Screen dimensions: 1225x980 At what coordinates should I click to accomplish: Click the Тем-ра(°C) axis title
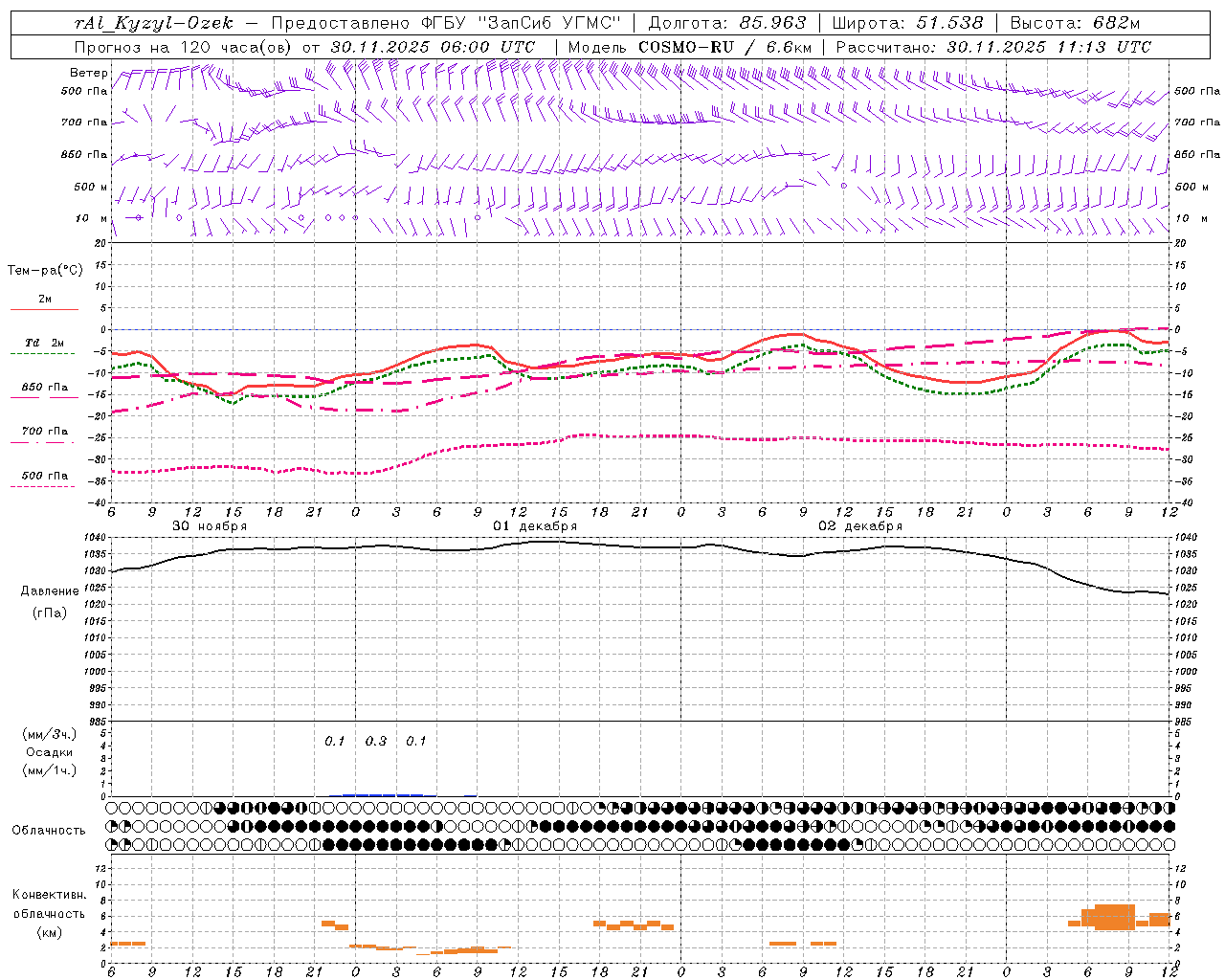pyautogui.click(x=45, y=271)
